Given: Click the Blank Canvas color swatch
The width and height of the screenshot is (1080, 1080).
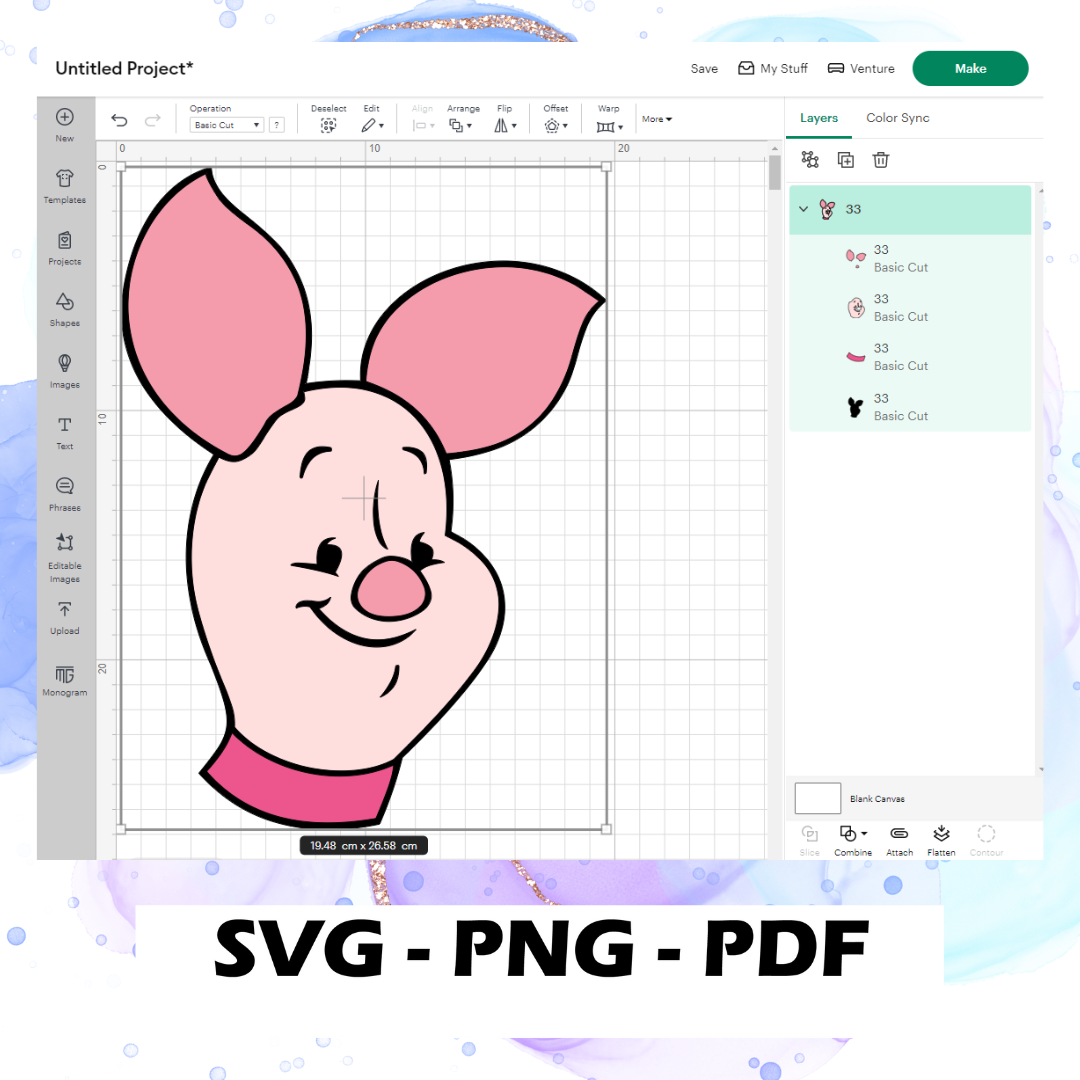Looking at the screenshot, I should pyautogui.click(x=818, y=798).
